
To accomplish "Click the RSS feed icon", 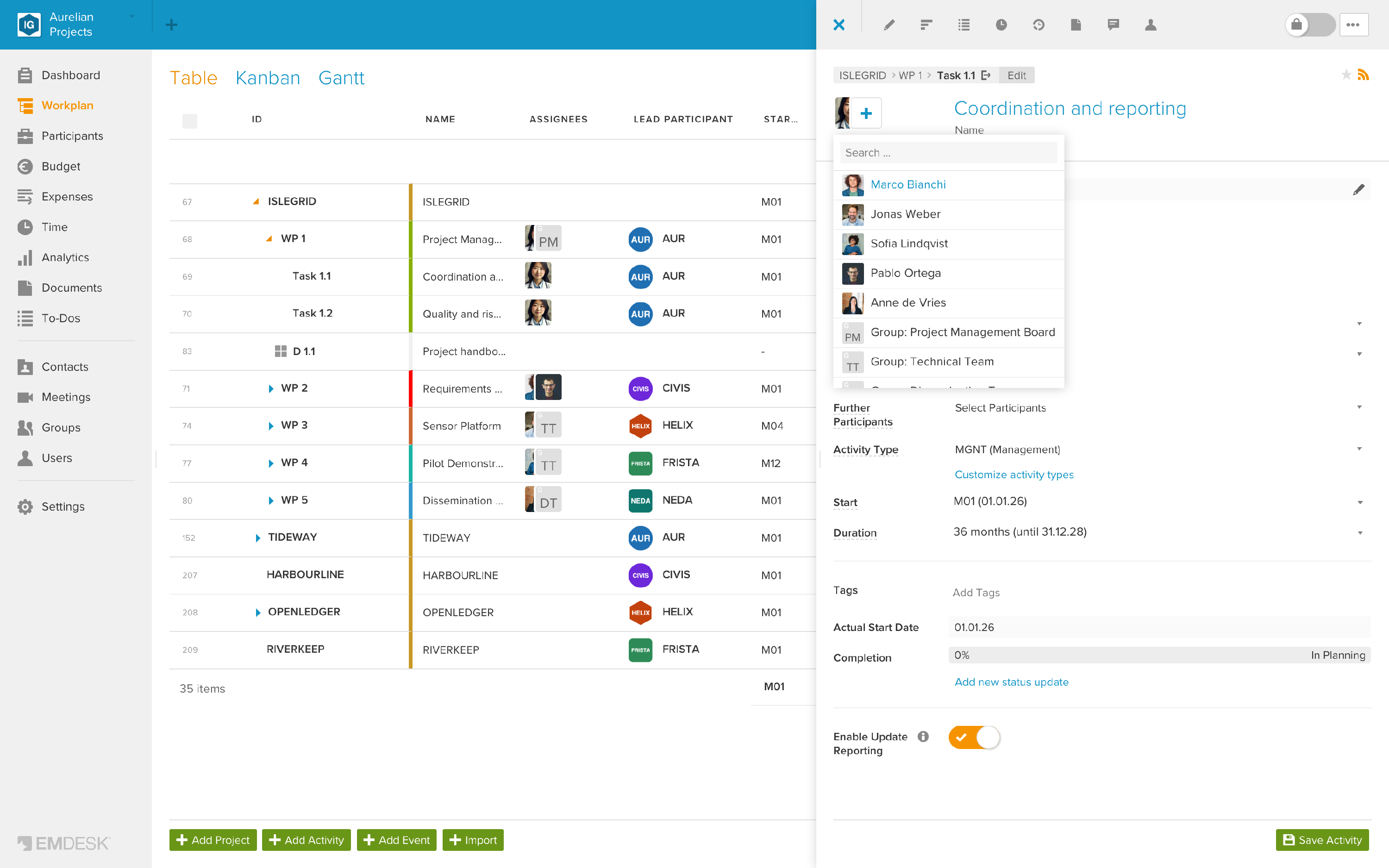I will tap(1363, 75).
